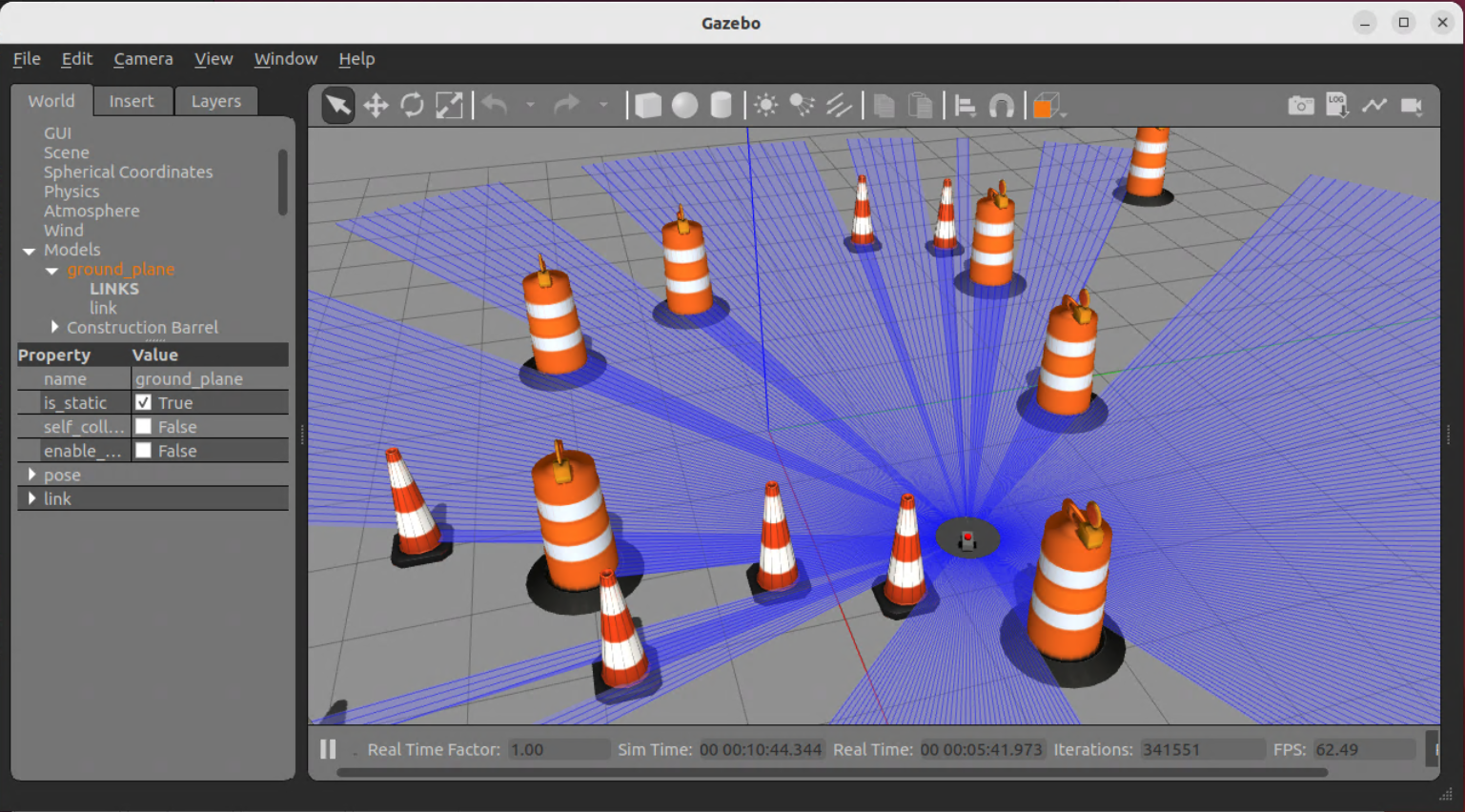Click the Sim Time value field
This screenshot has height=812, width=1465.
(x=761, y=749)
